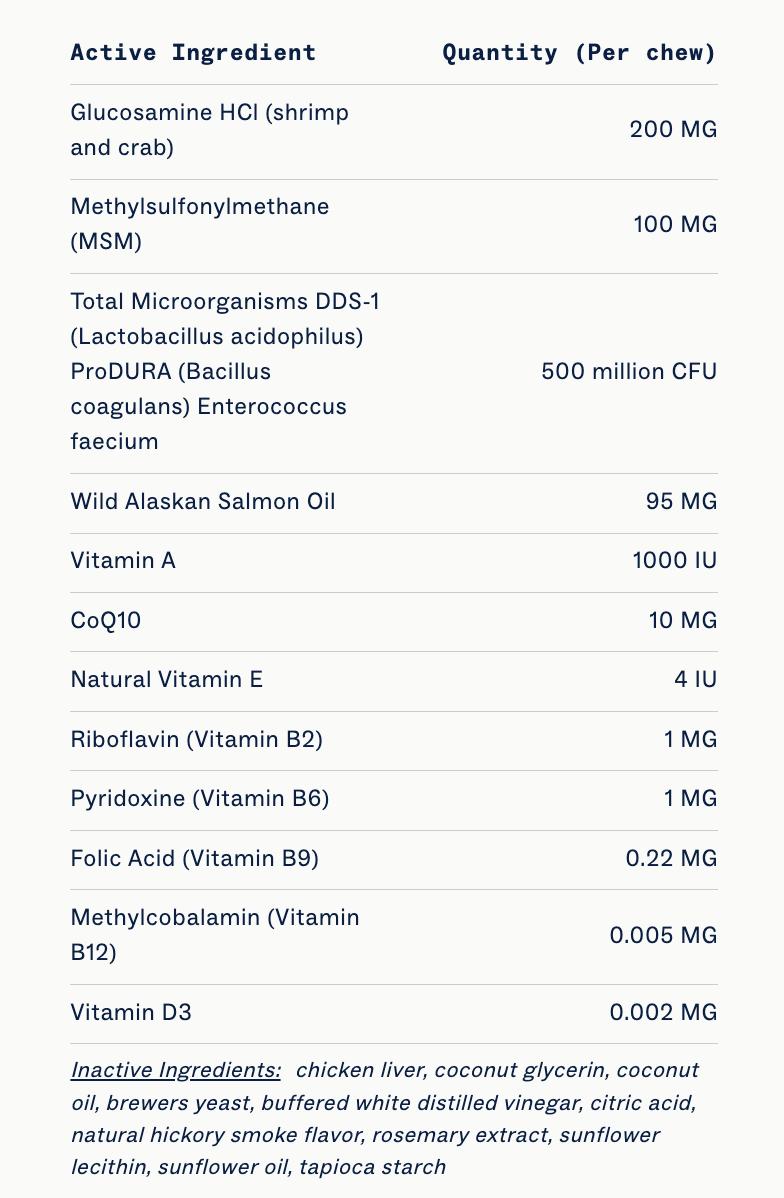The height and width of the screenshot is (1198, 784).
Task: Click the Active Ingredient column header
Action: [x=193, y=53]
